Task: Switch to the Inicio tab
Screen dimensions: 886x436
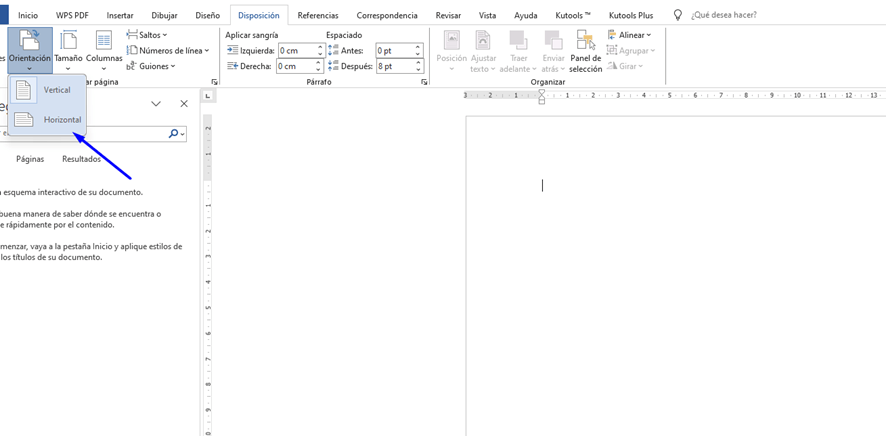Action: pos(28,15)
